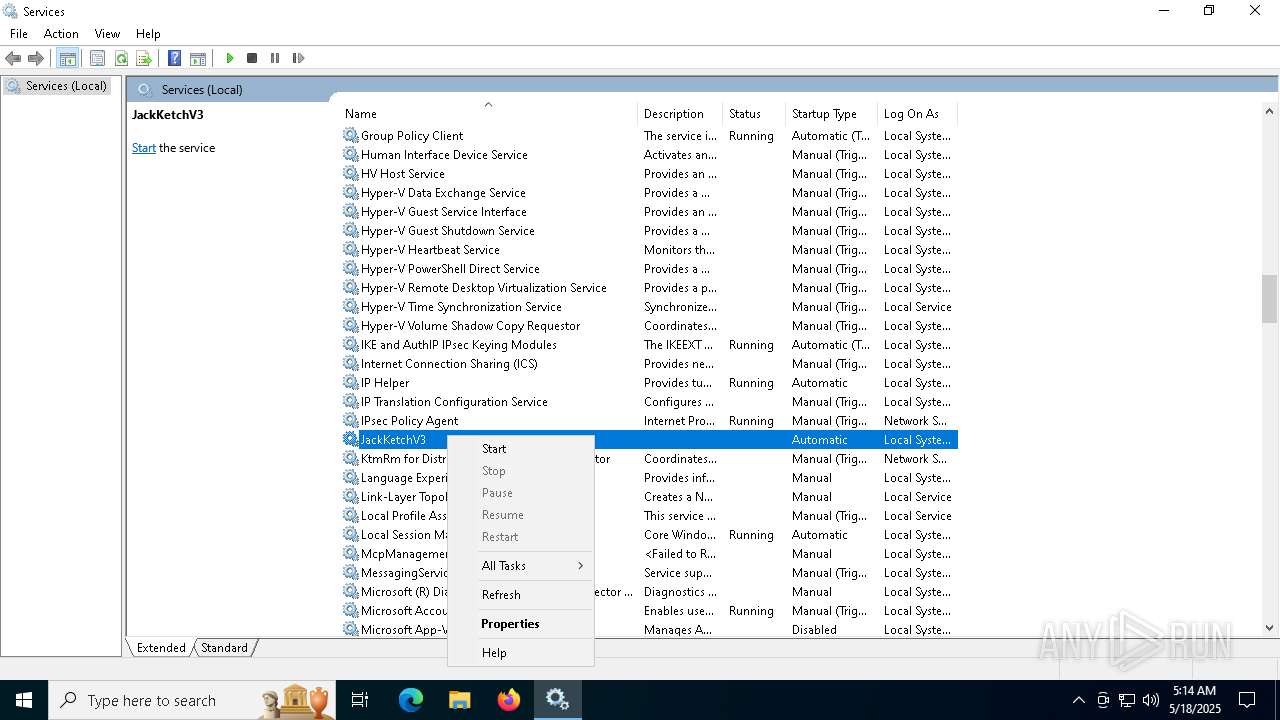Select IP Translation Configuration Service
Image resolution: width=1280 pixels, height=720 pixels.
tap(649, 402)
